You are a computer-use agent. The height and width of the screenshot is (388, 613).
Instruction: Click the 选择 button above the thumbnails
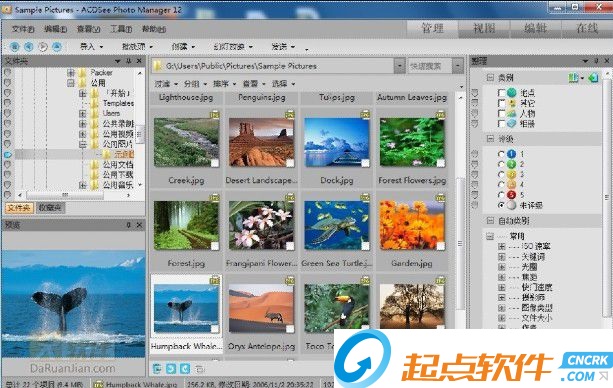pyautogui.click(x=283, y=84)
